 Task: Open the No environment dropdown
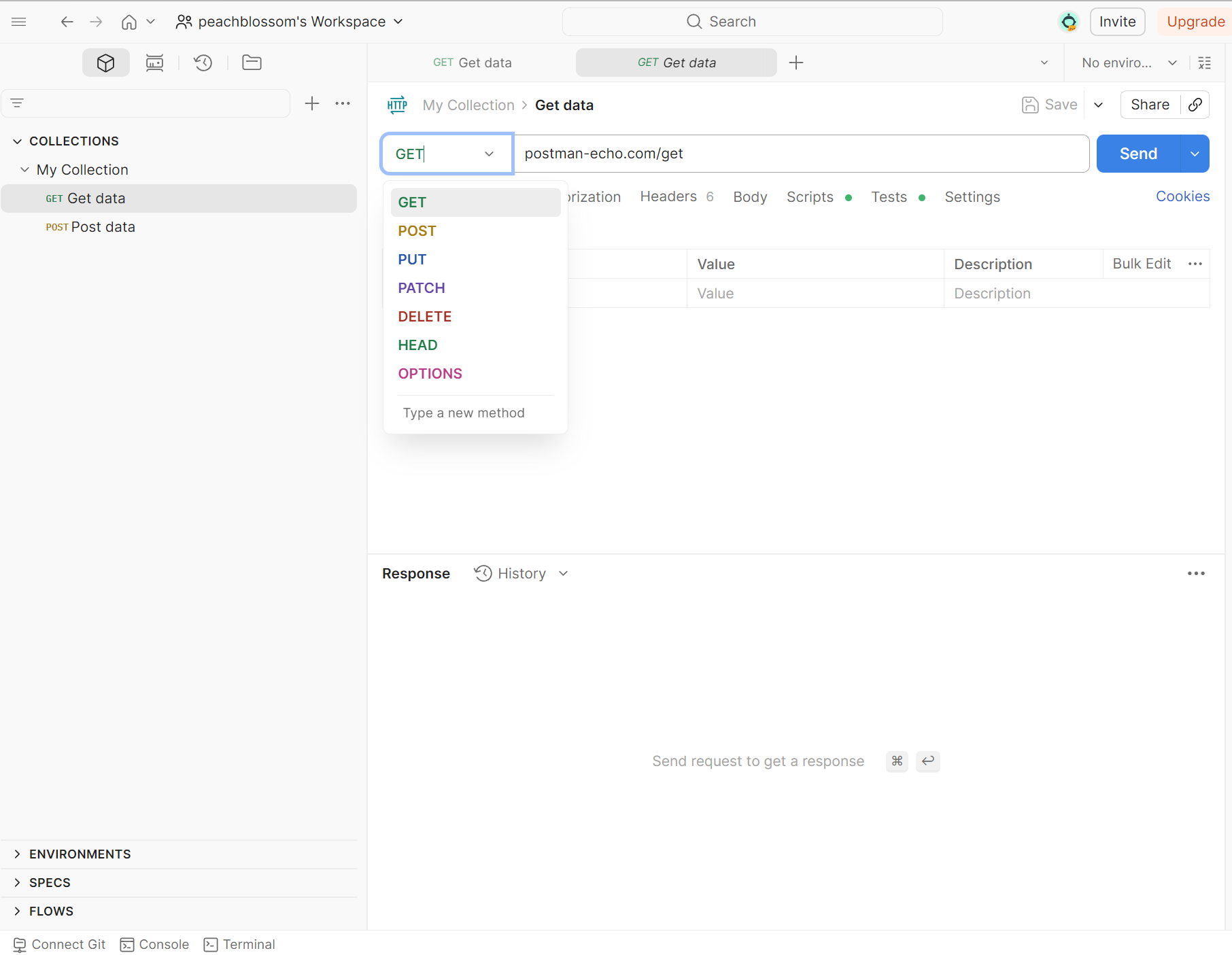pyautogui.click(x=1129, y=63)
